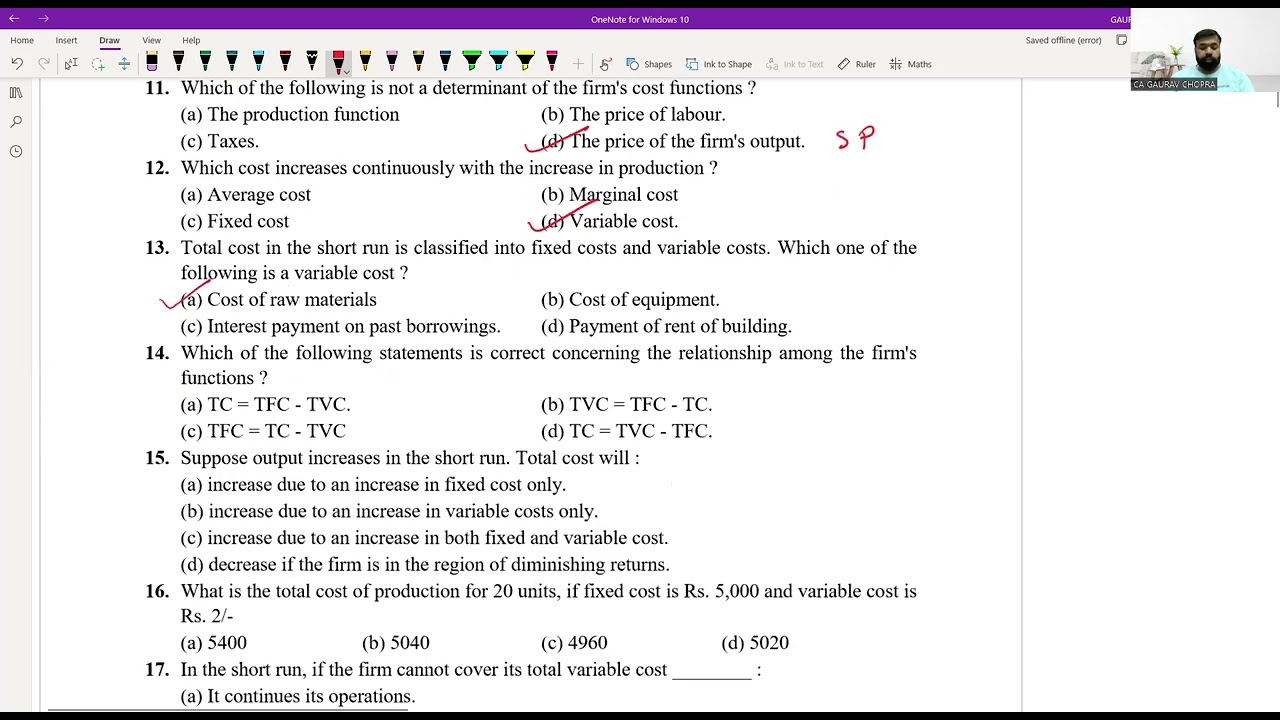Add a new pen with the plus icon
This screenshot has width=1280, height=720.
[578, 64]
